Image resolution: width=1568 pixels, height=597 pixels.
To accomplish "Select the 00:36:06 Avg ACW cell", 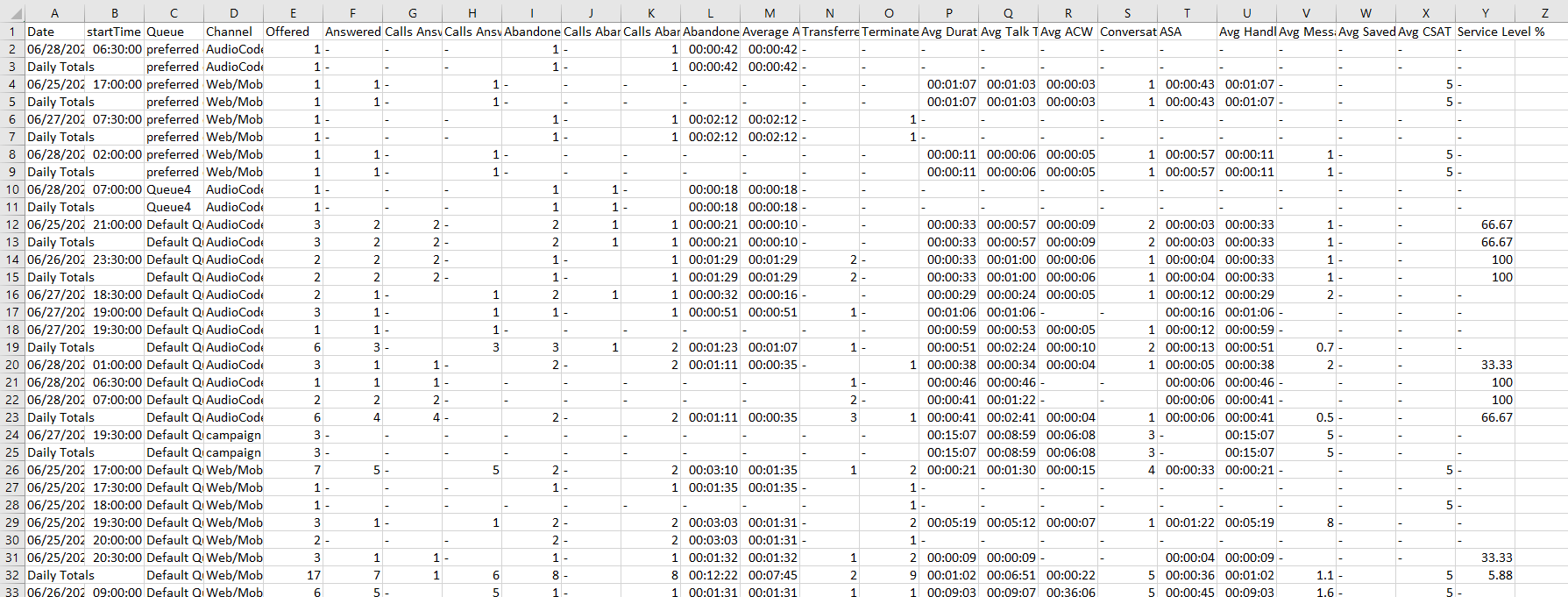I will 1068,592.
